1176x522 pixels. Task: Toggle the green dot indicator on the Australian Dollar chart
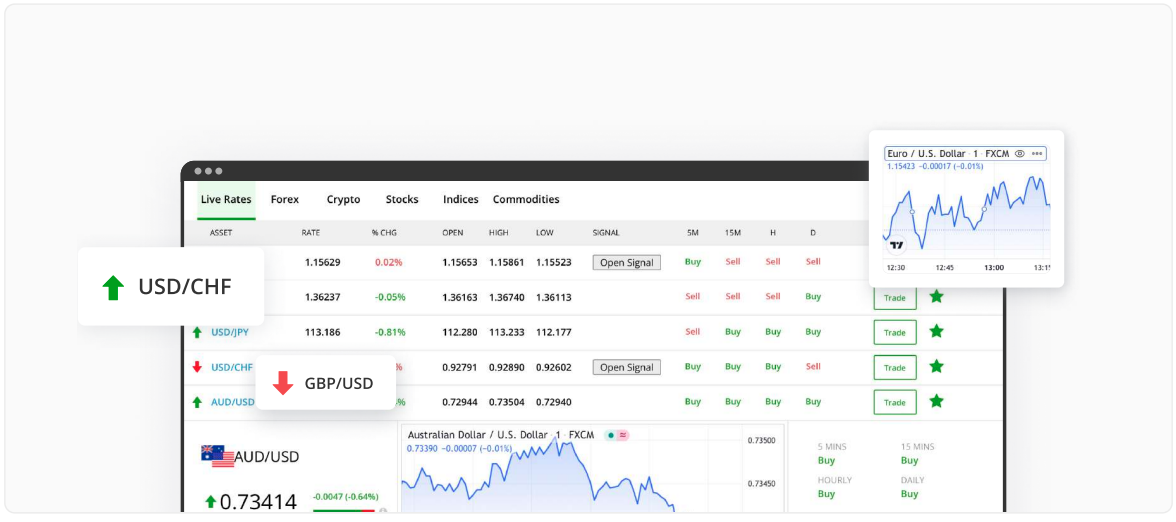608,435
